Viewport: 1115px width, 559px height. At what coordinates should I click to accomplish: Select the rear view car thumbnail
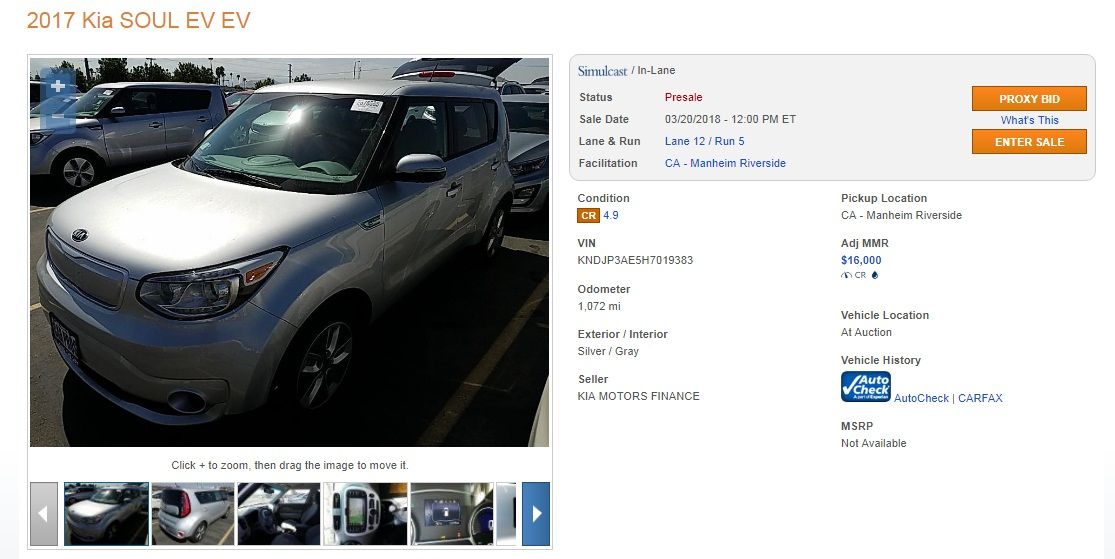[193, 514]
